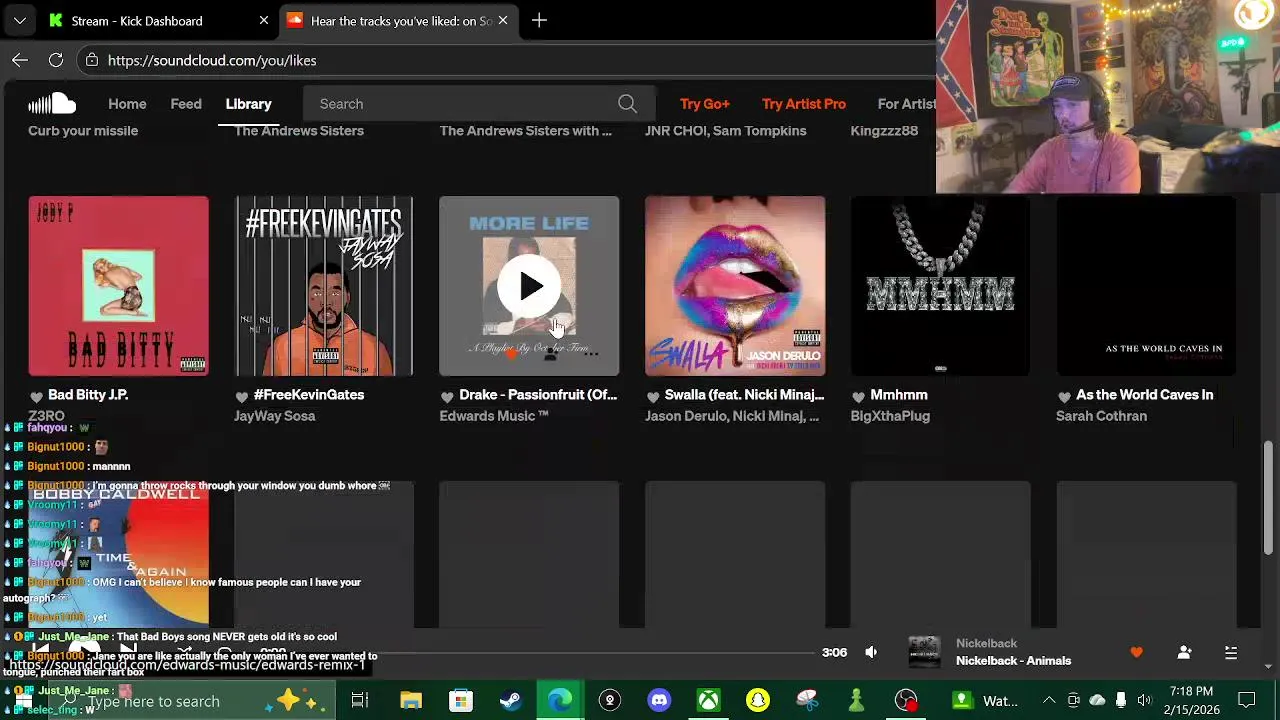Image resolution: width=1280 pixels, height=720 pixels.
Task: Toggle the heart beside Swalla title
Action: (x=653, y=396)
